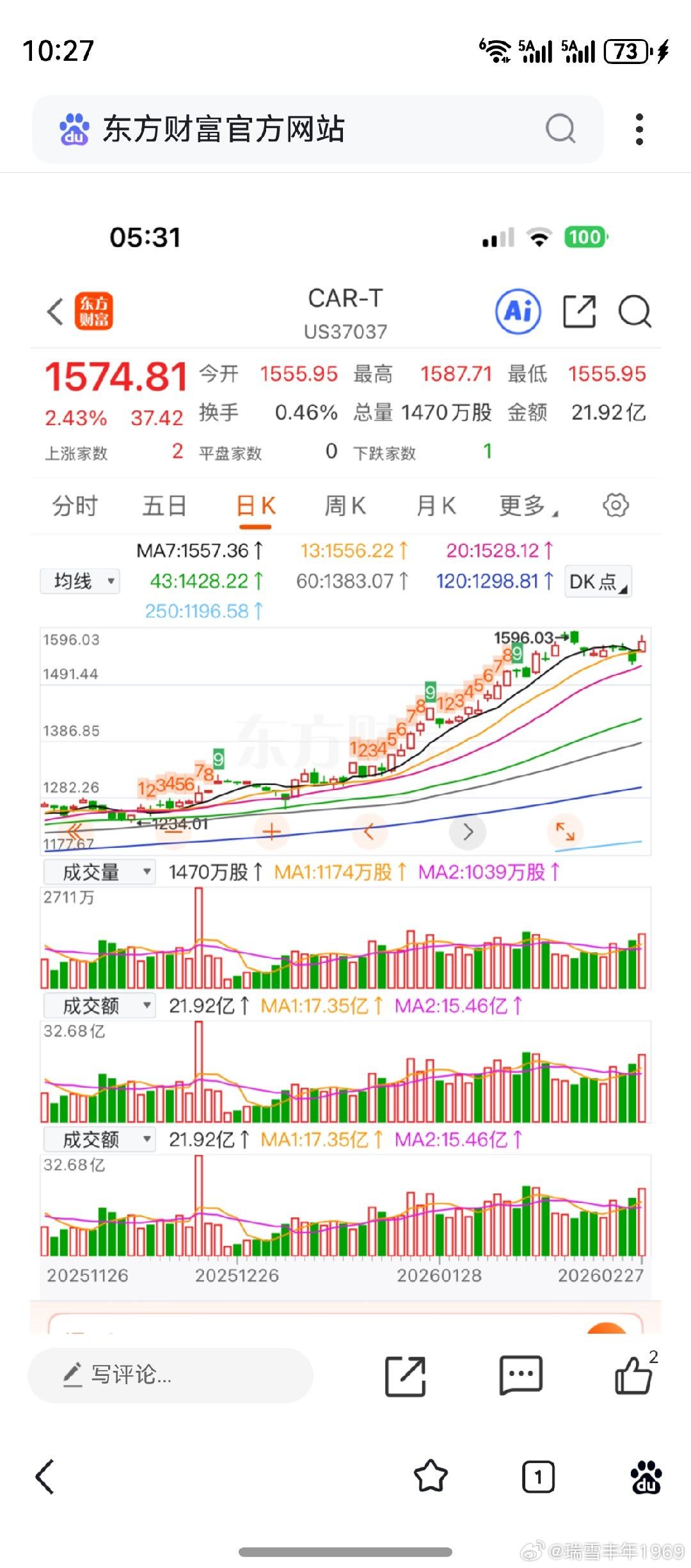This screenshot has width=691, height=1568.
Task: Tap the fullscreen expand icon on chart
Action: [565, 832]
